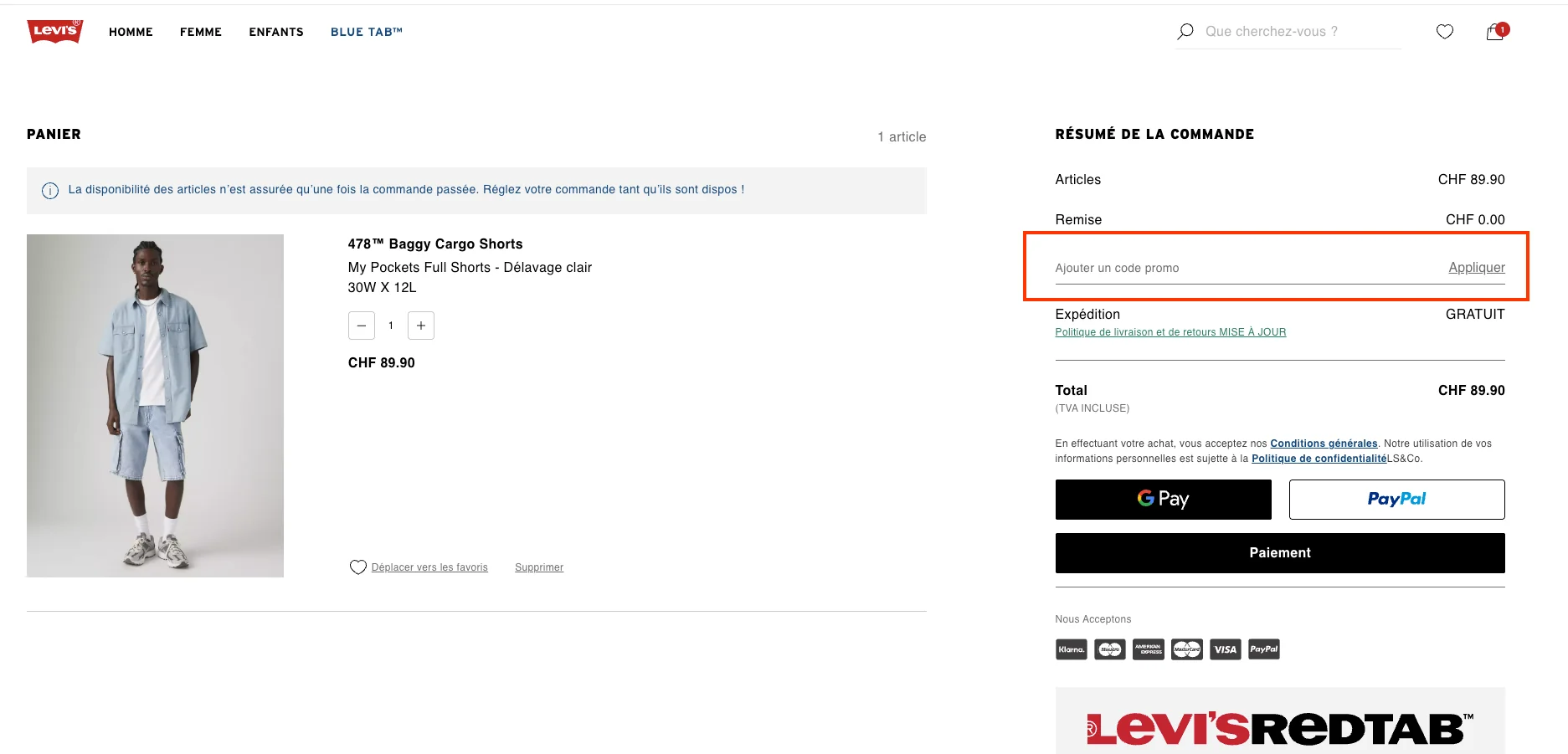
Task: Open the shopping bag cart icon
Action: [1495, 32]
